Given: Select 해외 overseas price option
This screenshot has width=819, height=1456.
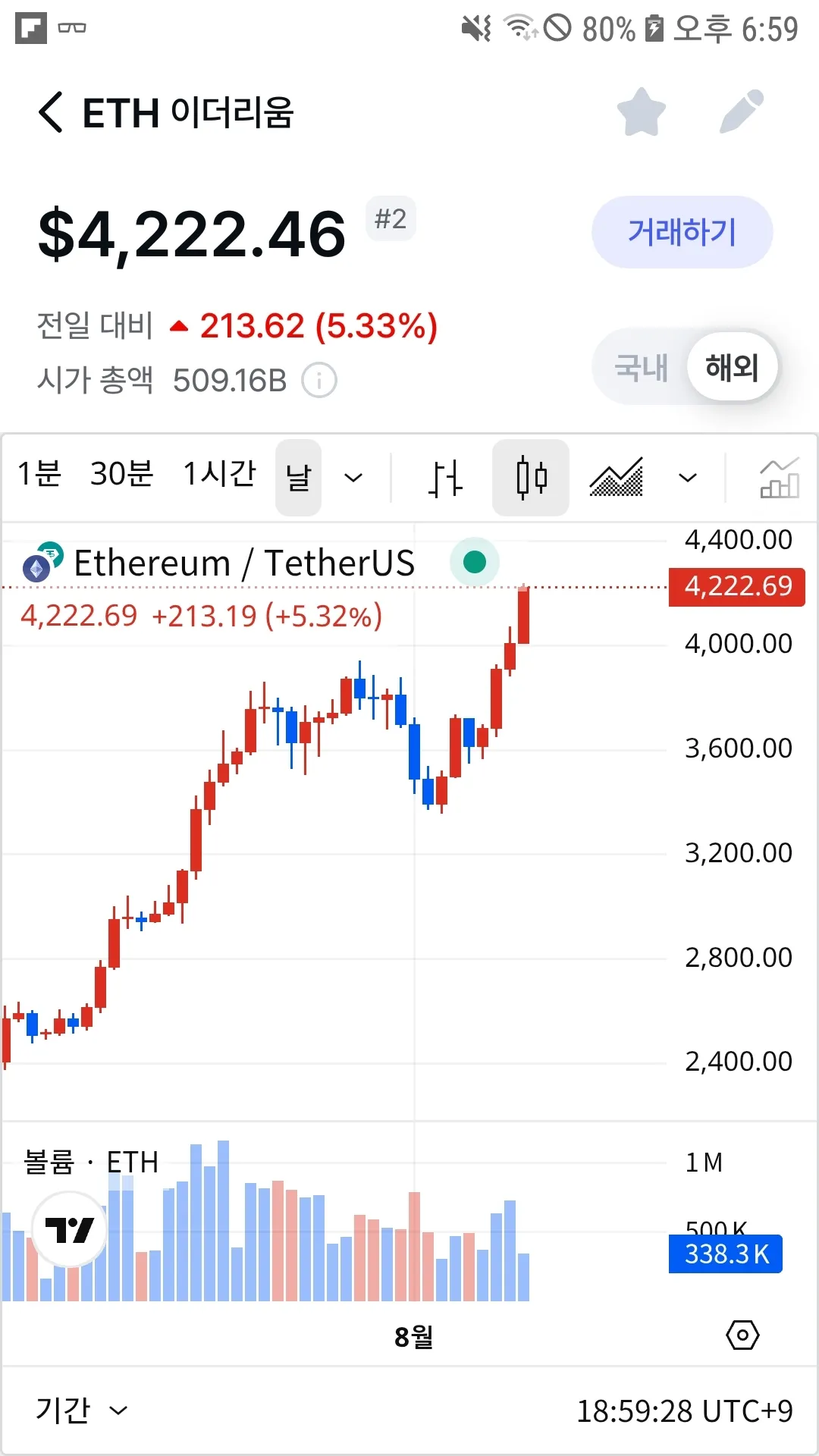Looking at the screenshot, I should click(x=732, y=368).
